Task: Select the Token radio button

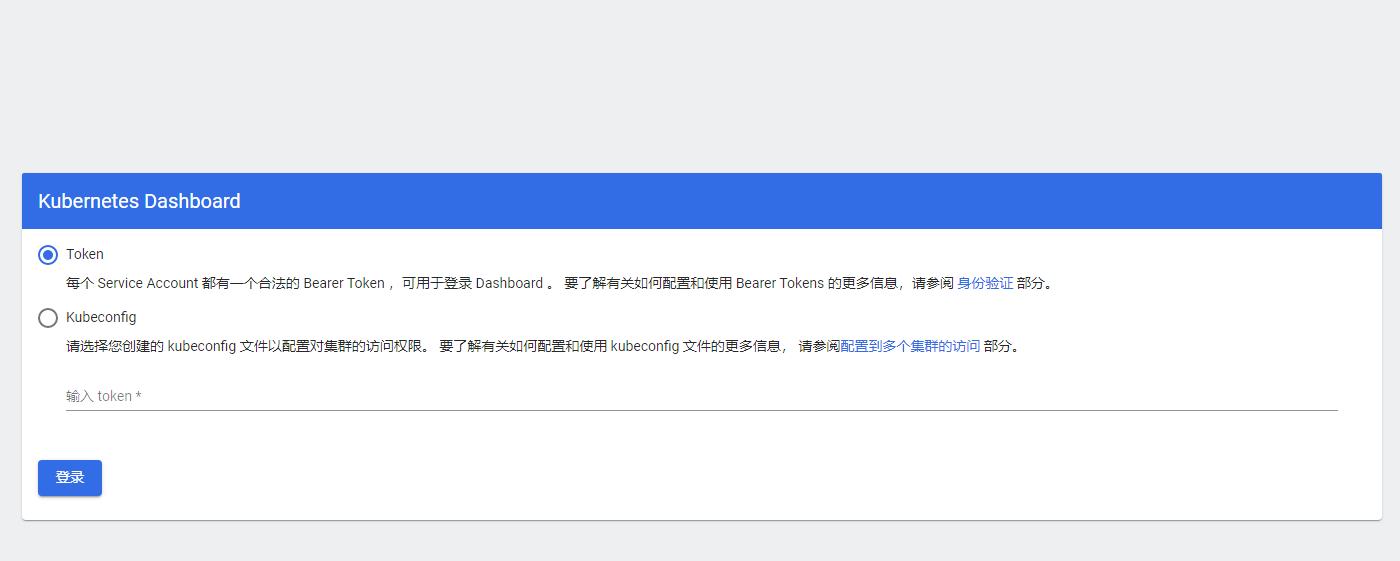Action: 48,255
